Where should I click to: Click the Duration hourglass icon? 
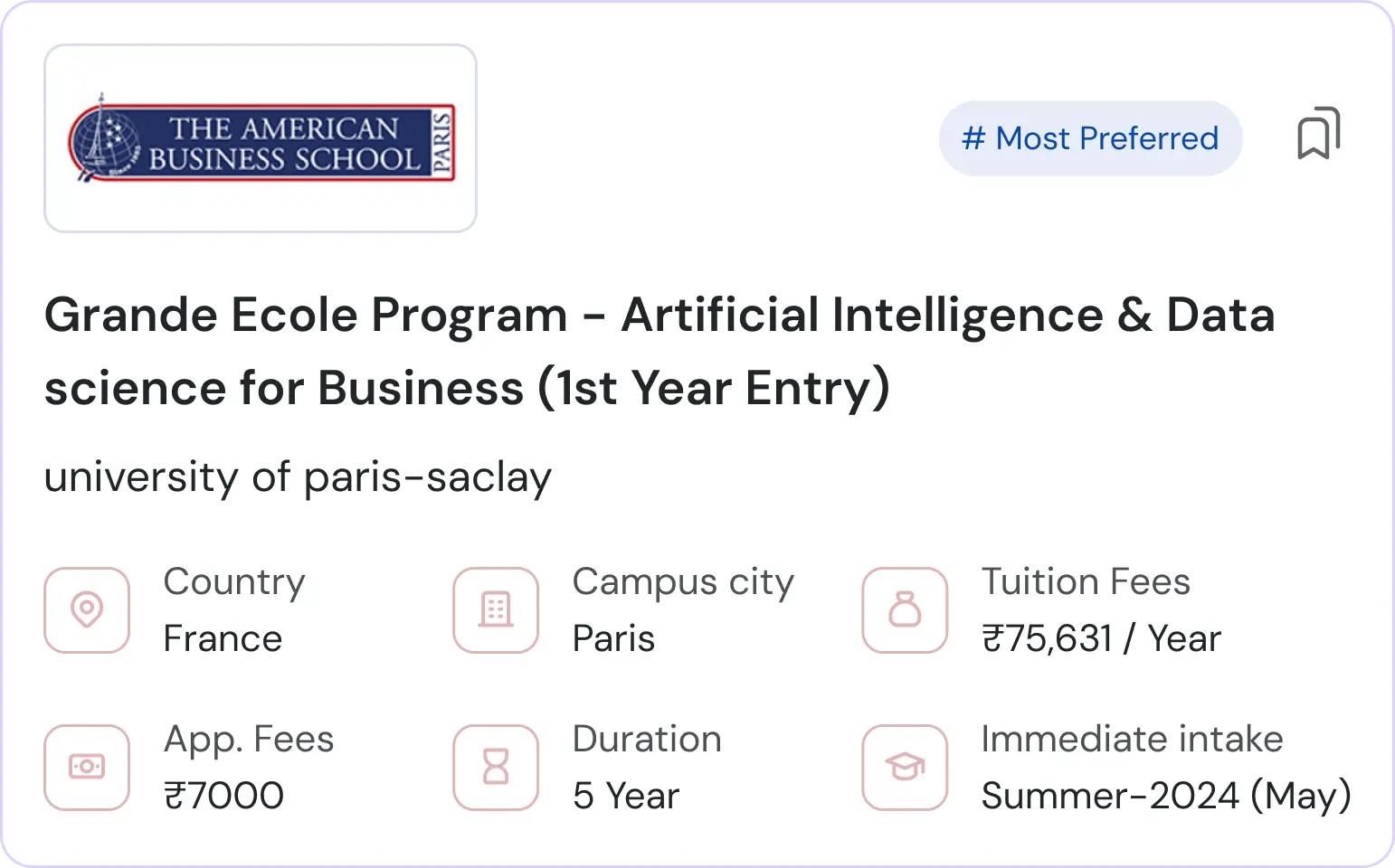[496, 767]
